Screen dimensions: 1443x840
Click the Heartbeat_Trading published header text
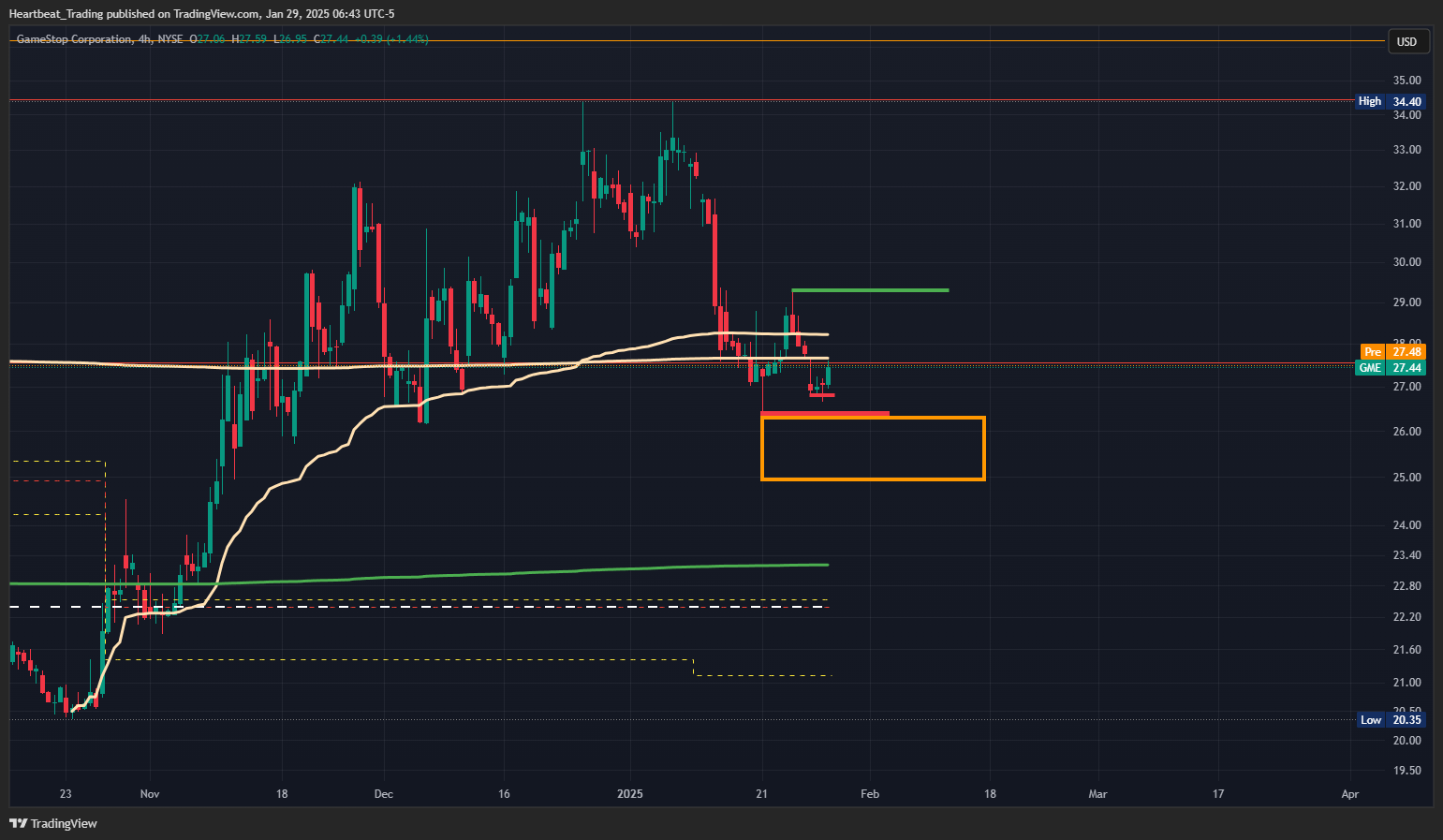click(202, 13)
